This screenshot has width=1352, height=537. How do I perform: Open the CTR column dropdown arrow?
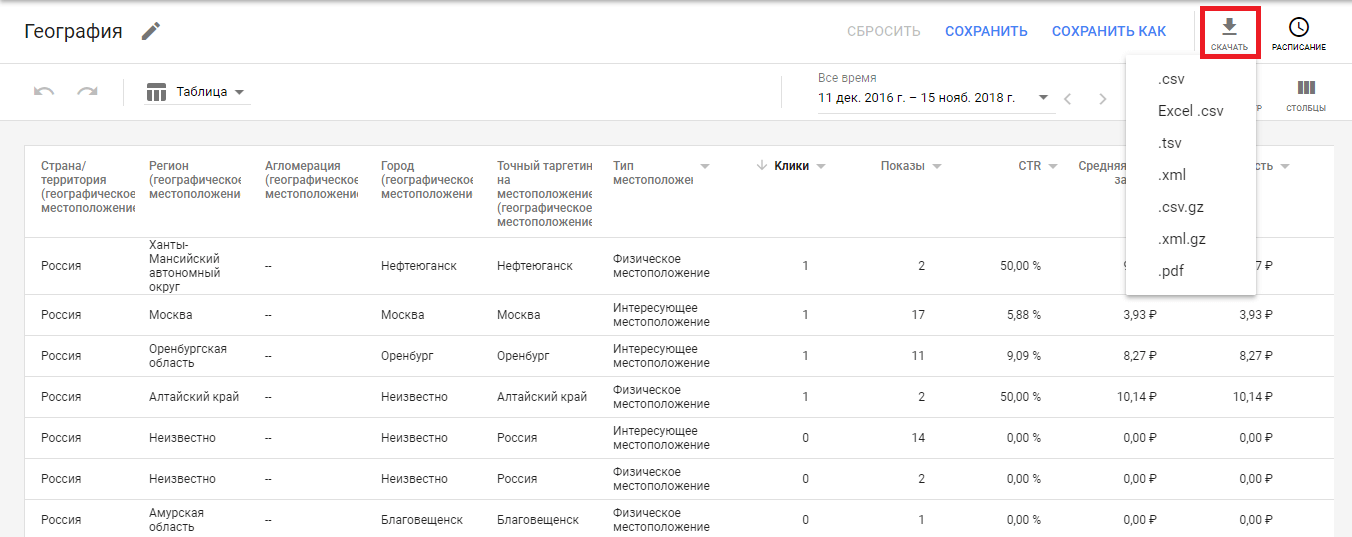pyautogui.click(x=1053, y=167)
